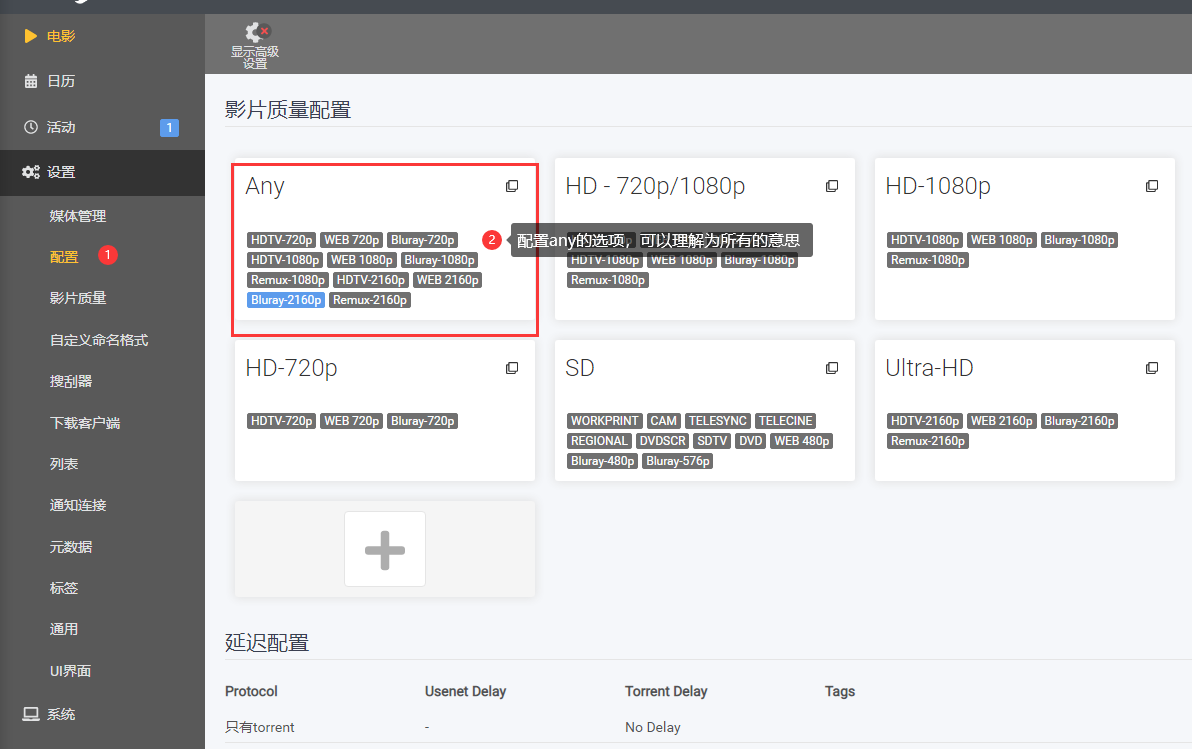The width and height of the screenshot is (1192, 749).
Task: Open the 电影 (Movies) sidebar section
Action: (61, 36)
